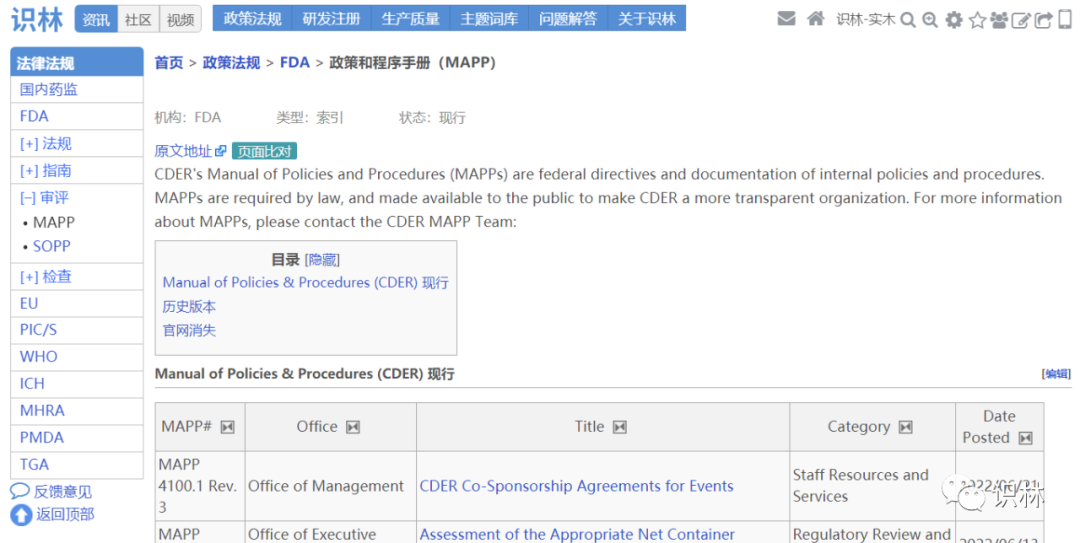
Task: Select PIC/S in the sidebar
Action: point(39,330)
